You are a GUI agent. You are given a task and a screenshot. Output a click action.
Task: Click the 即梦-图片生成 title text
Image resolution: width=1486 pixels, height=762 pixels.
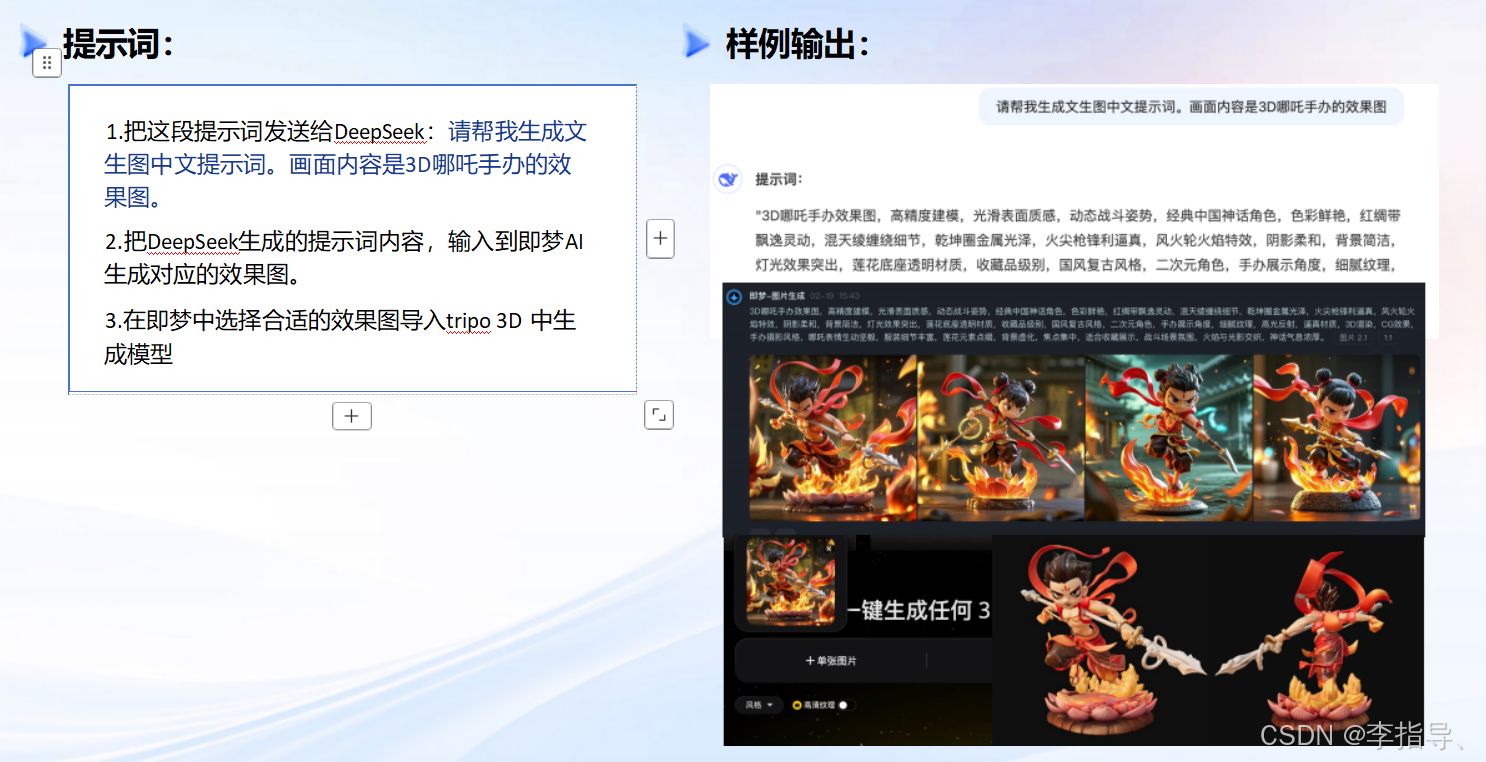776,297
